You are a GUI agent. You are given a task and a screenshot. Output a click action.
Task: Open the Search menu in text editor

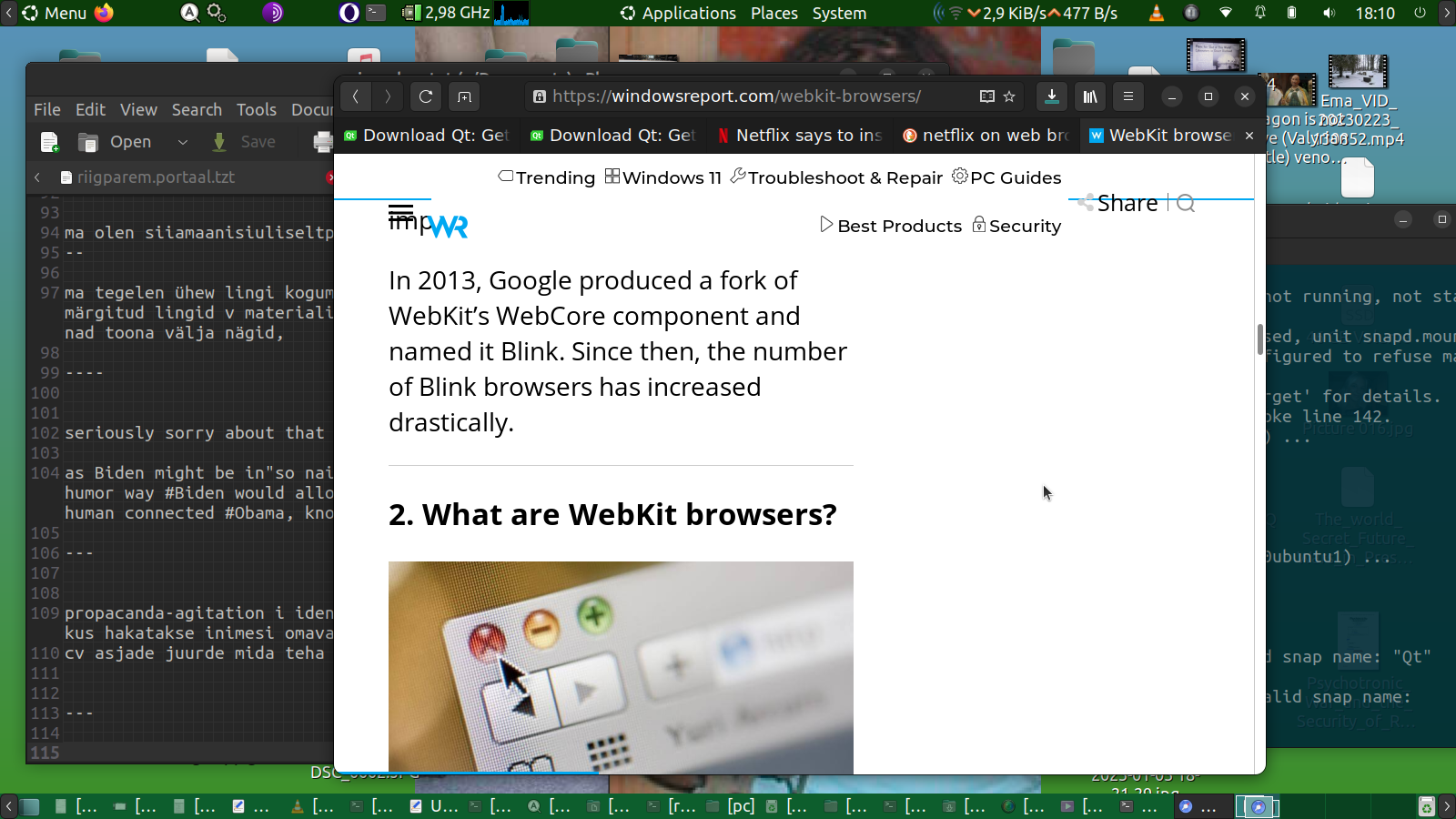coord(197,109)
